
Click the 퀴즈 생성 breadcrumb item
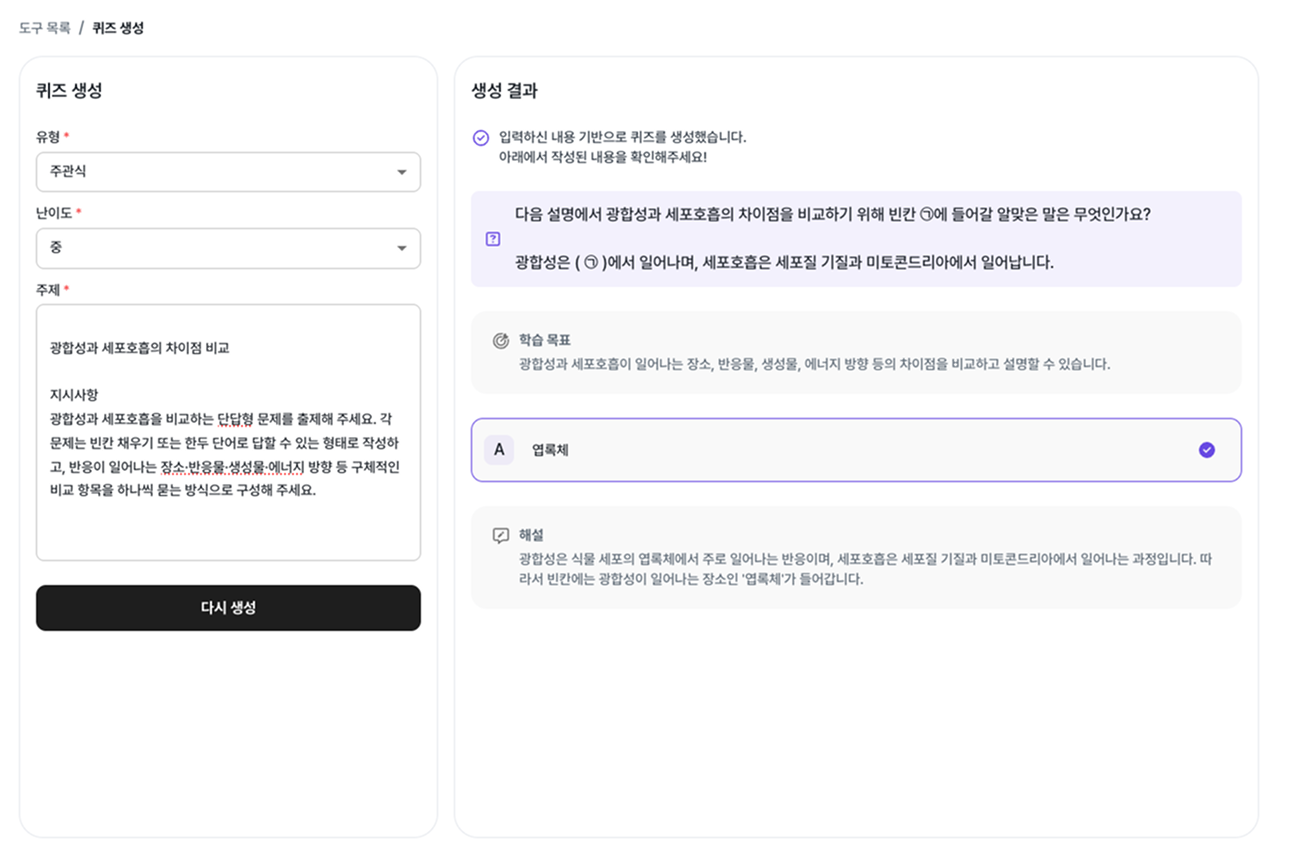(120, 27)
